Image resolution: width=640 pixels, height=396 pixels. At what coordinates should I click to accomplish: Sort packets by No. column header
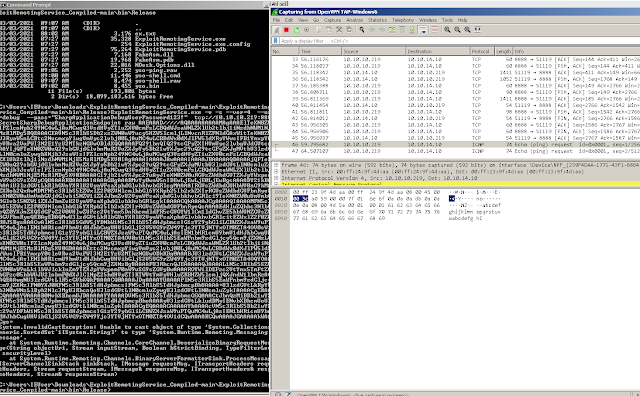(x=285, y=51)
